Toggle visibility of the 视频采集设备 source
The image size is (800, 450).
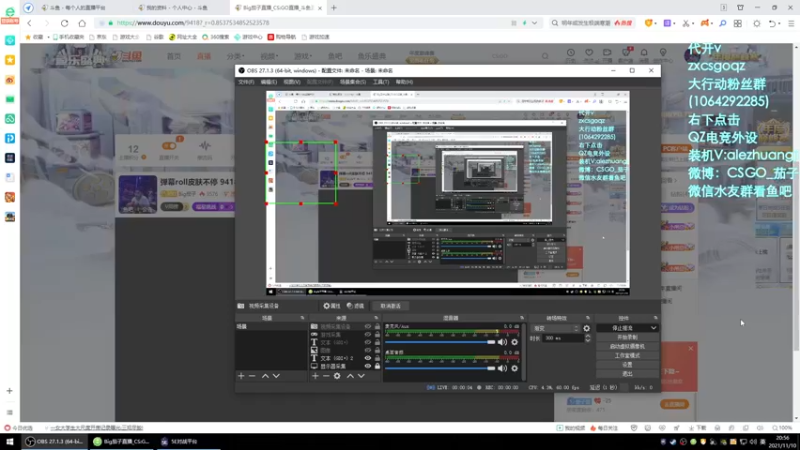tap(367, 327)
